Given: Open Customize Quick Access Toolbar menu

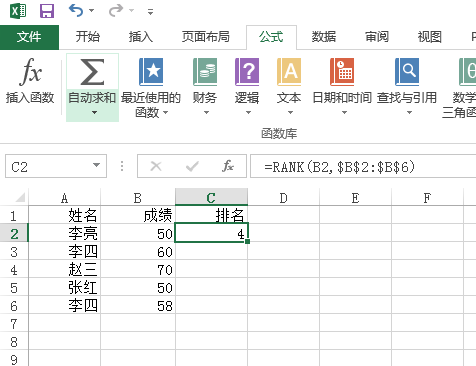Looking at the screenshot, I should (x=150, y=12).
